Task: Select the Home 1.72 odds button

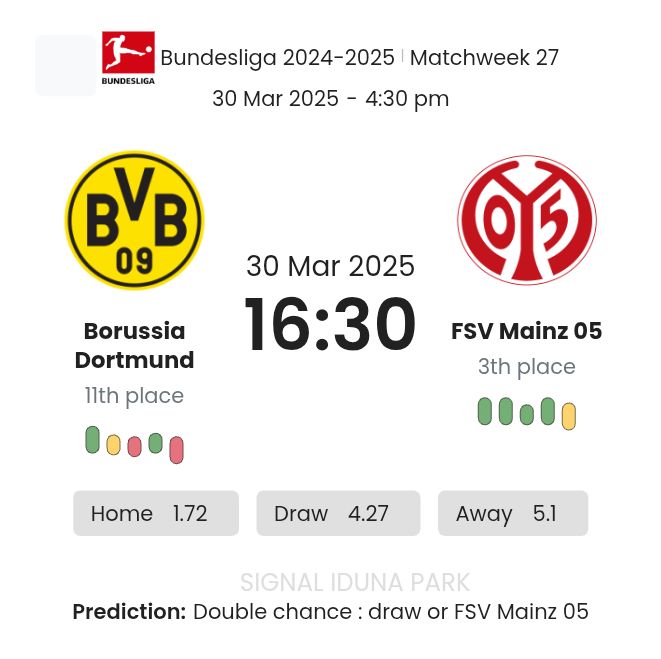Action: (x=155, y=513)
